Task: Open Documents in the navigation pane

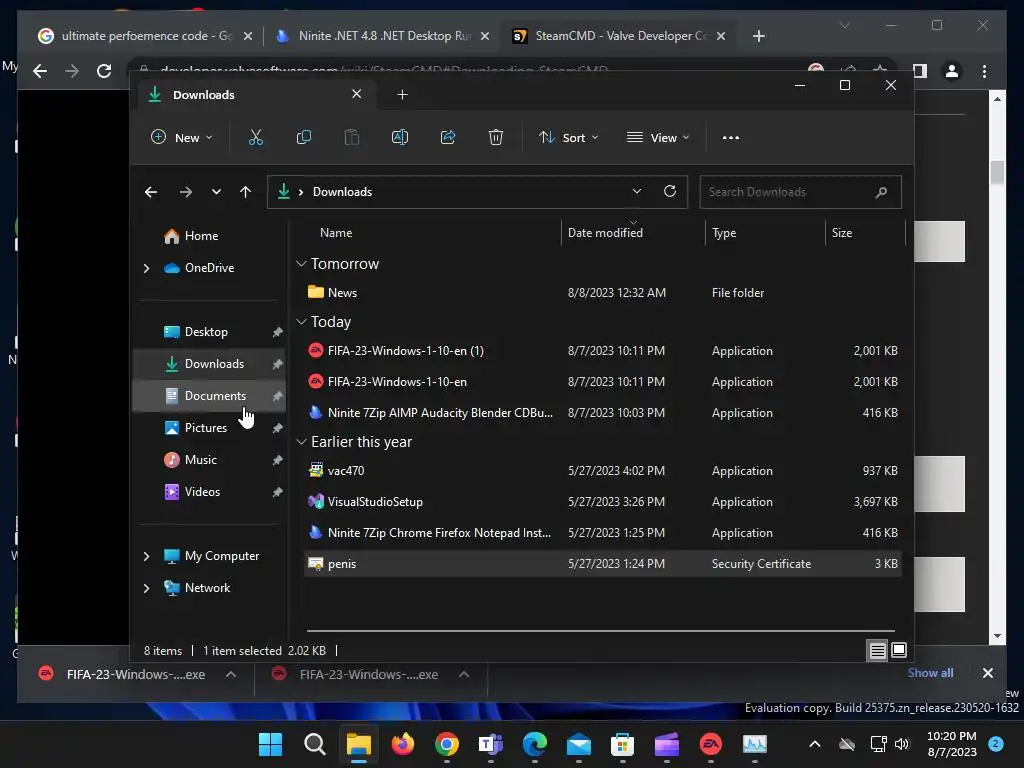Action: (209, 396)
